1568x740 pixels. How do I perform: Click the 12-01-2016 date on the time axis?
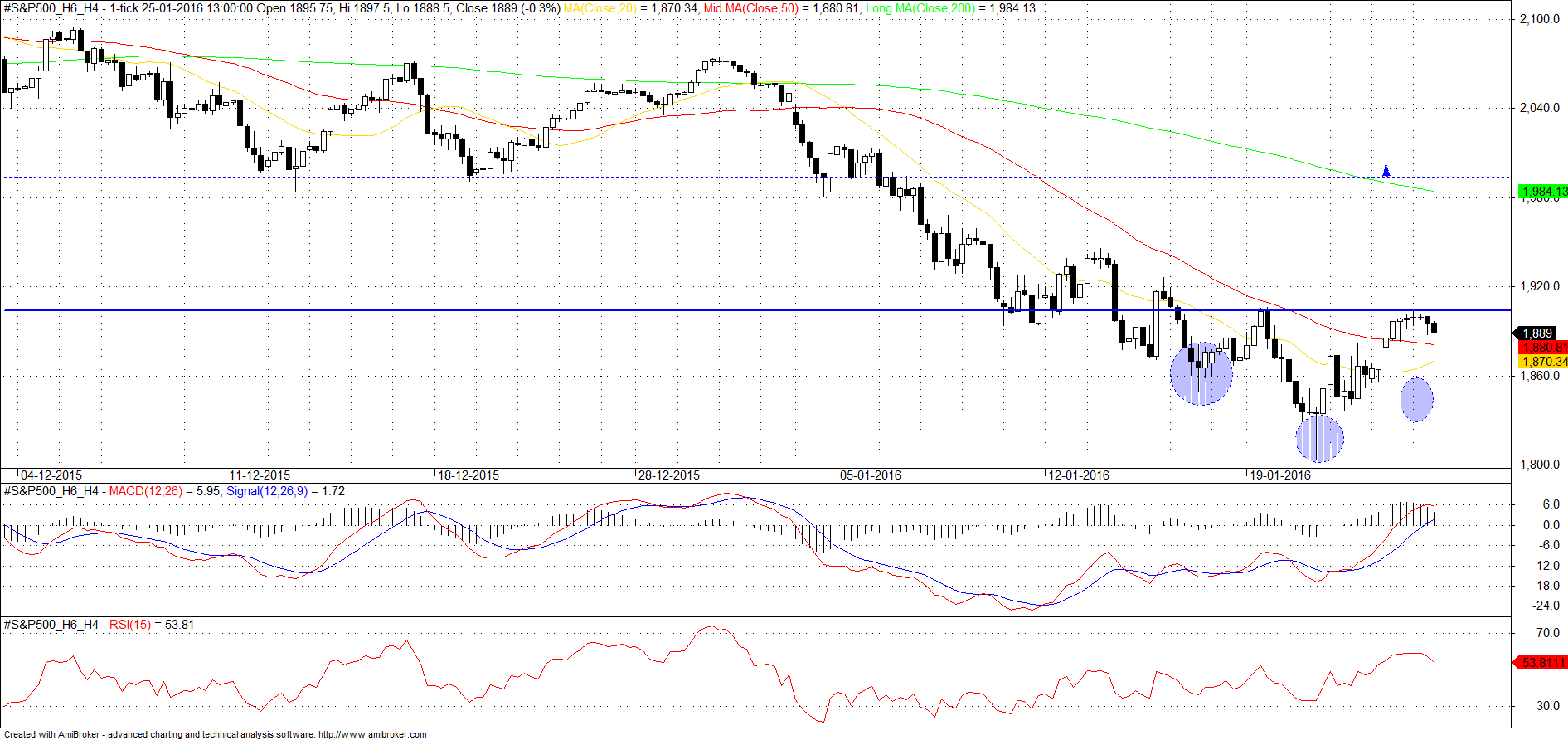[x=1078, y=475]
